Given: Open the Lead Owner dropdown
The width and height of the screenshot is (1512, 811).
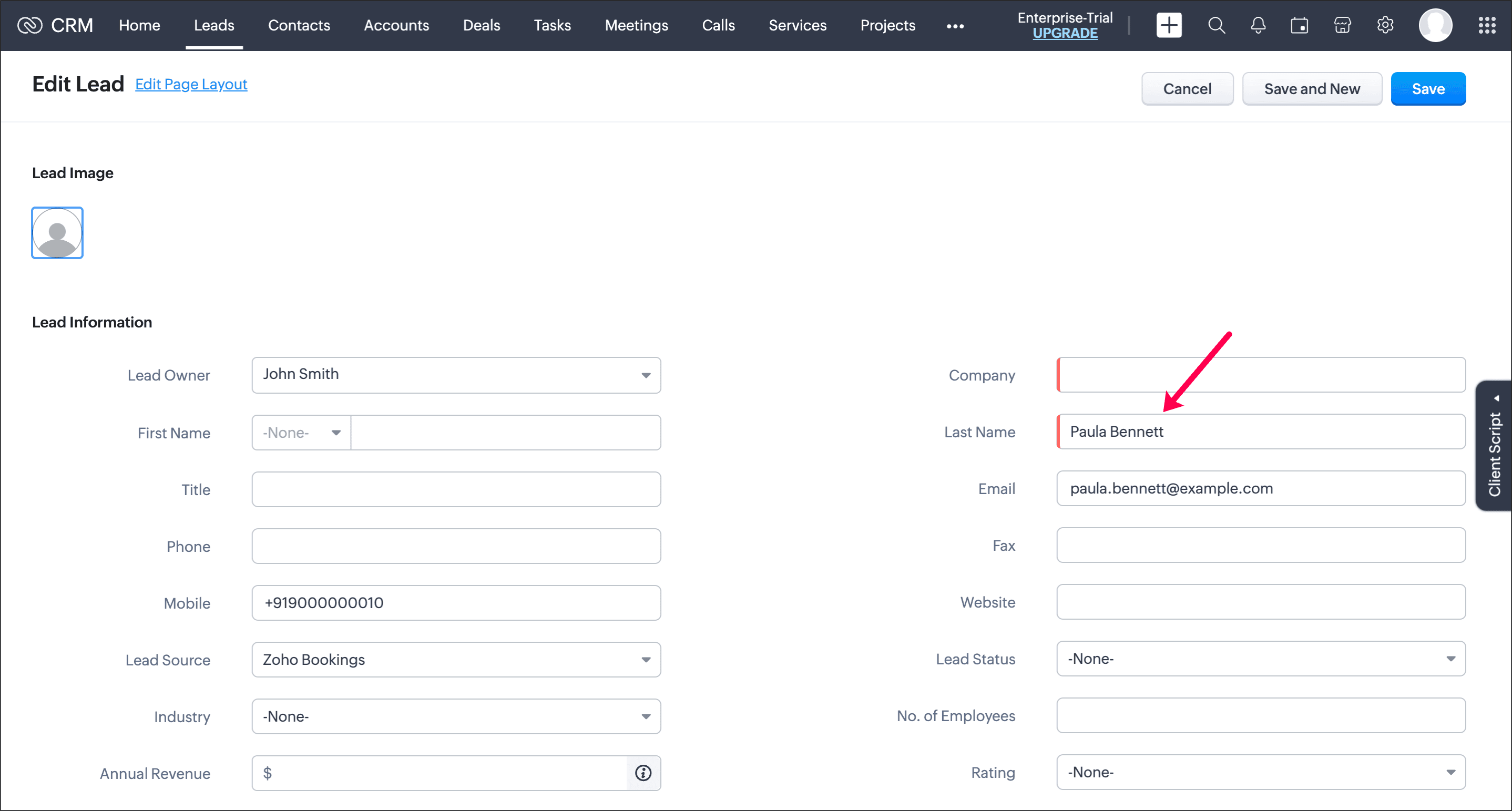Looking at the screenshot, I should pyautogui.click(x=456, y=375).
